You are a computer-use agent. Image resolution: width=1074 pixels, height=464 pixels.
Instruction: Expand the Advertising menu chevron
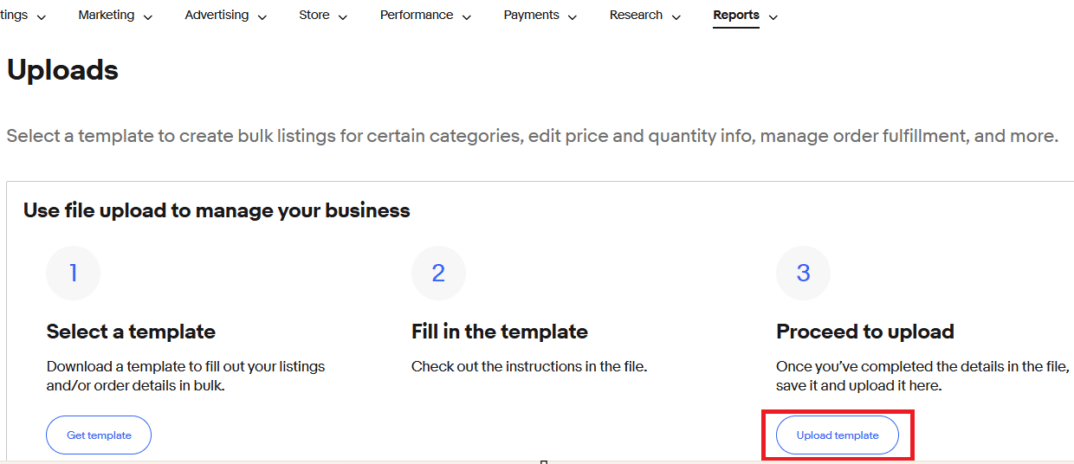[x=262, y=17]
